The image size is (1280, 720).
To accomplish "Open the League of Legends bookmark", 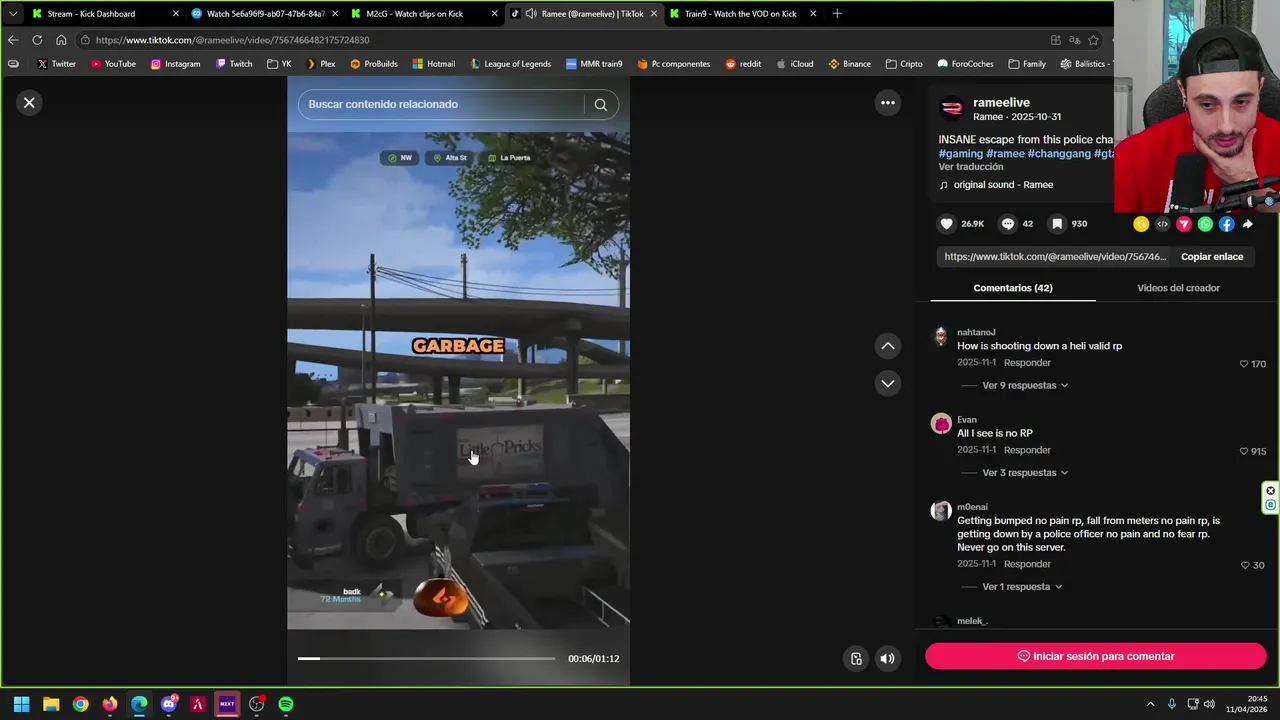I will point(510,64).
